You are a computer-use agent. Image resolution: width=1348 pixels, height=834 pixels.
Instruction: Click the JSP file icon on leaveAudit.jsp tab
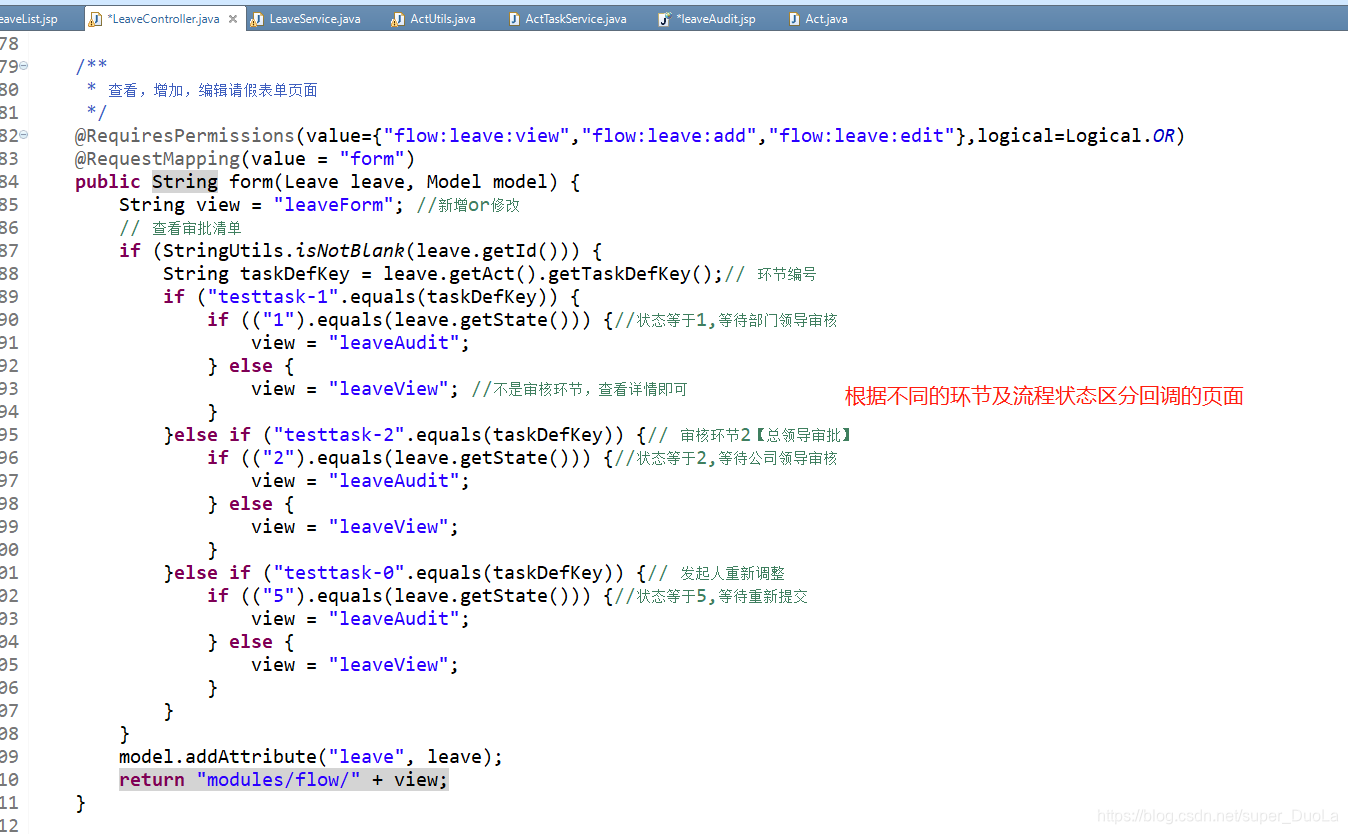tap(664, 19)
